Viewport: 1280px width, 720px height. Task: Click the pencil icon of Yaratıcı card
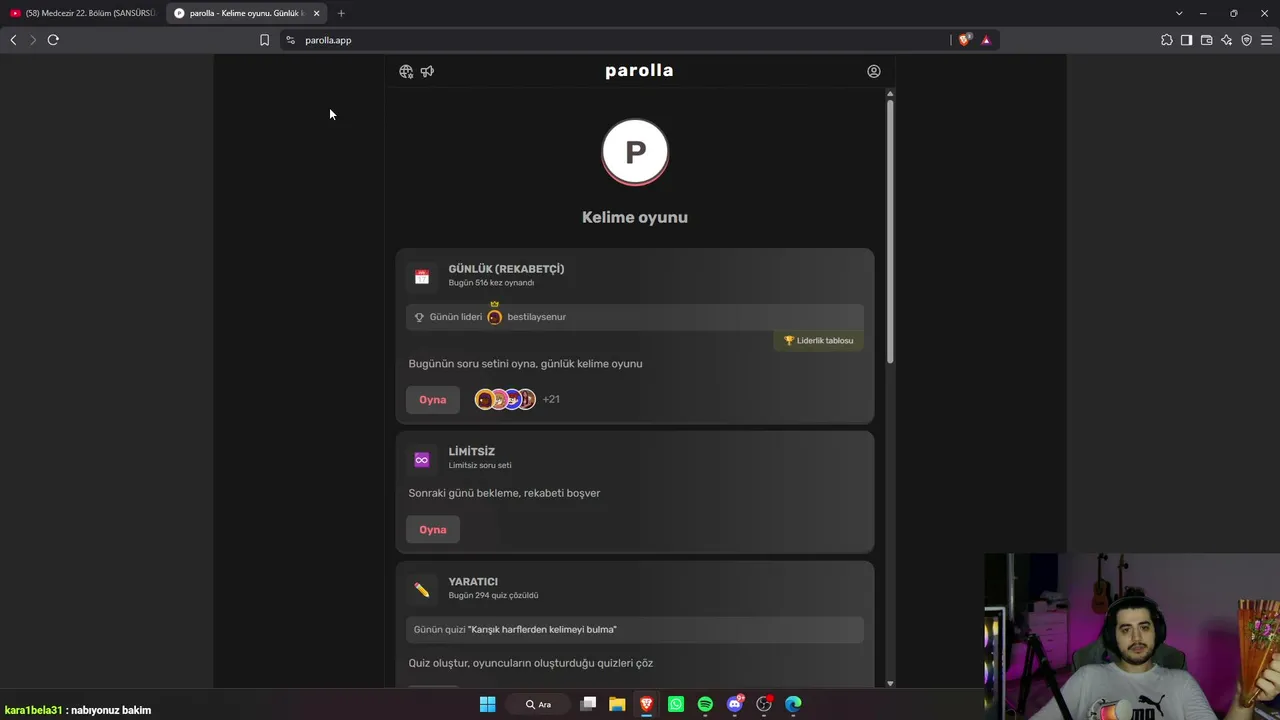[x=422, y=590]
